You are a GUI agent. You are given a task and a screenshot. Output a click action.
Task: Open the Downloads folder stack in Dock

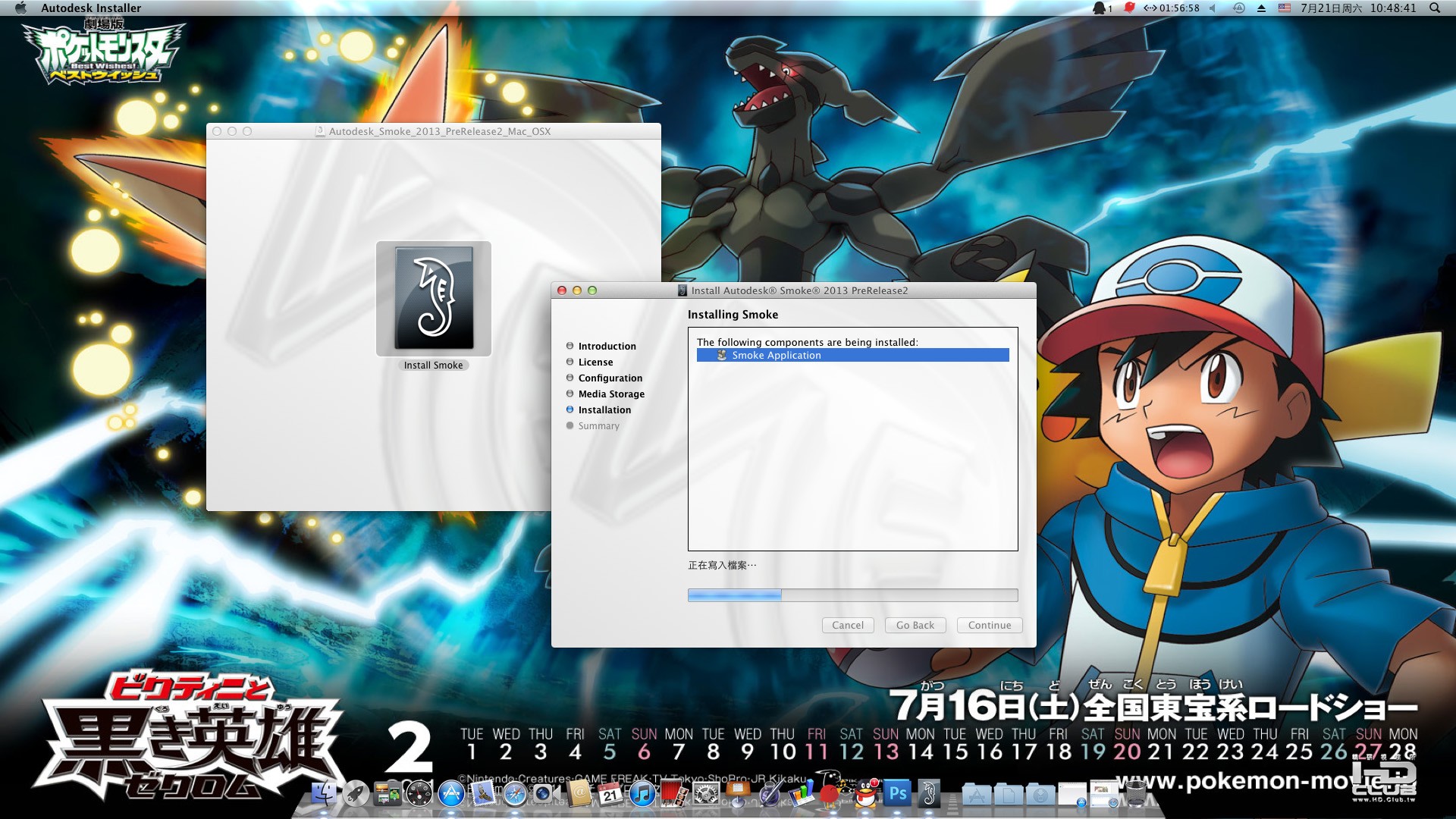(x=1040, y=793)
